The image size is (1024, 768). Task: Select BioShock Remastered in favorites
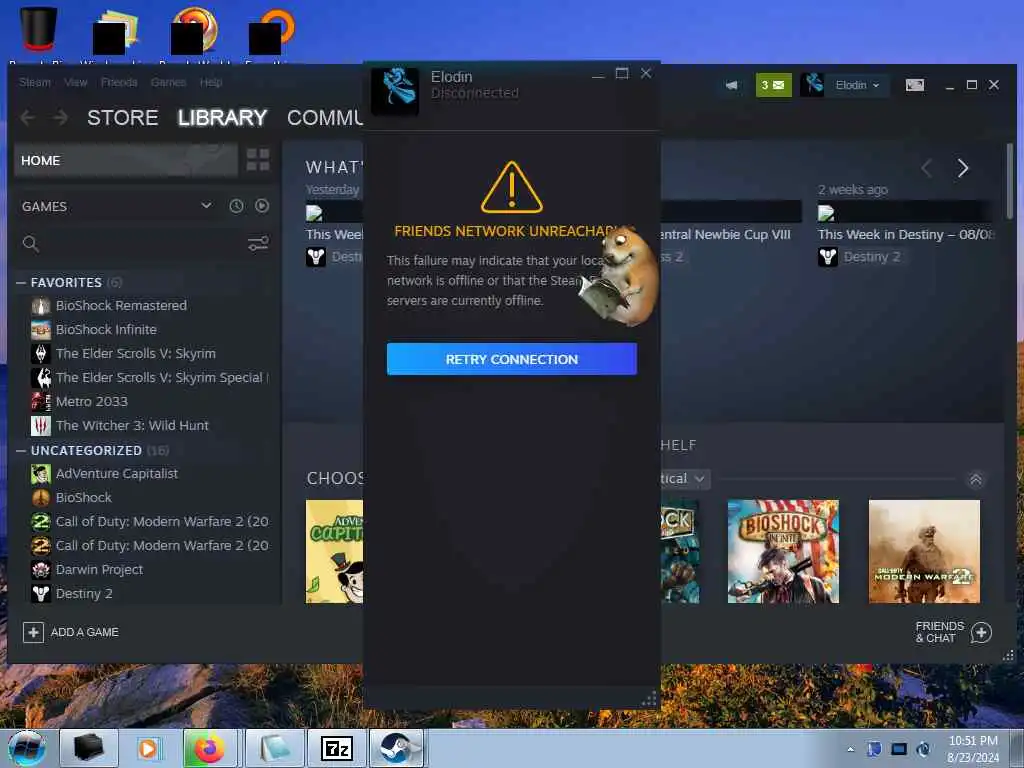click(x=121, y=306)
